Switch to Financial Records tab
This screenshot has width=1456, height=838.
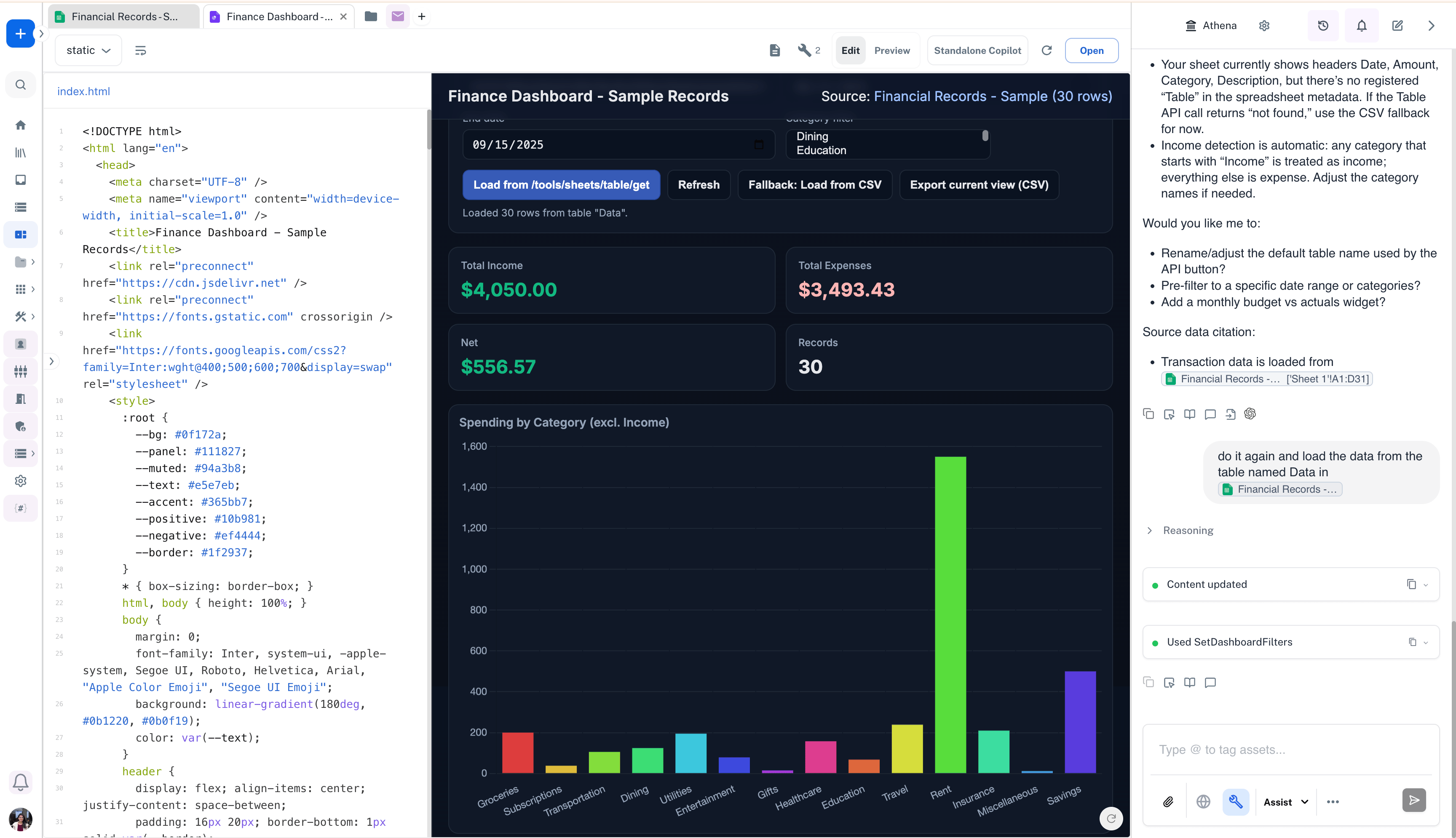click(x=124, y=16)
